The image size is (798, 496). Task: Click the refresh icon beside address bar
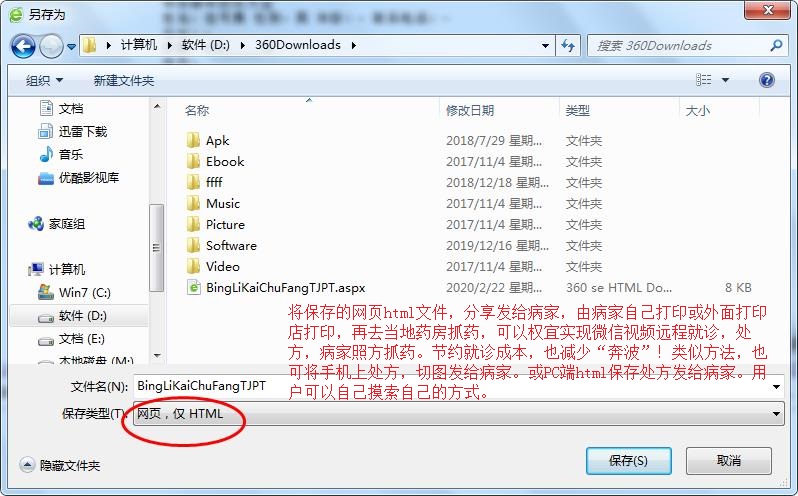(568, 46)
